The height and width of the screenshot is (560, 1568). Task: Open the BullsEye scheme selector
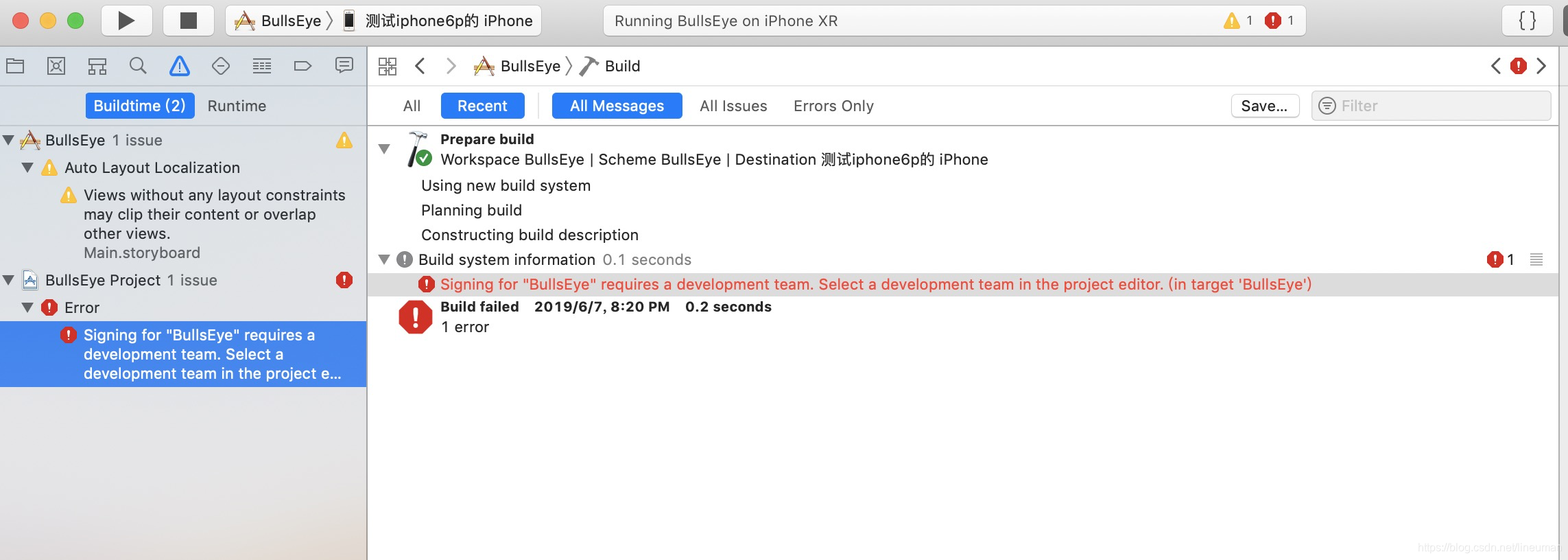coord(278,21)
